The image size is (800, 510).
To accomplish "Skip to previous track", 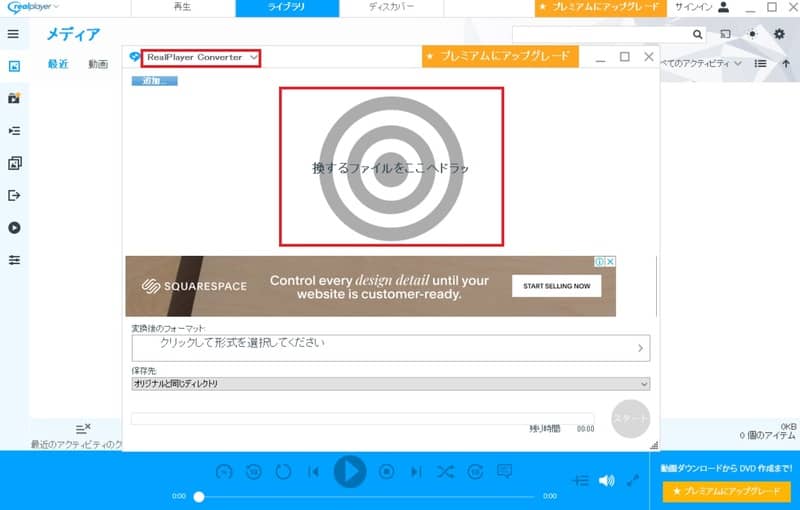I will pos(314,472).
